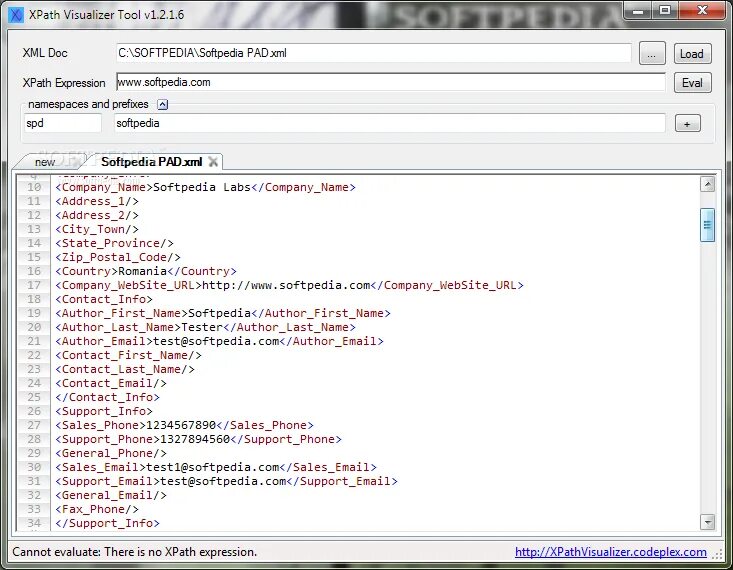
Task: Click the Support_Email line
Action: 227,482
